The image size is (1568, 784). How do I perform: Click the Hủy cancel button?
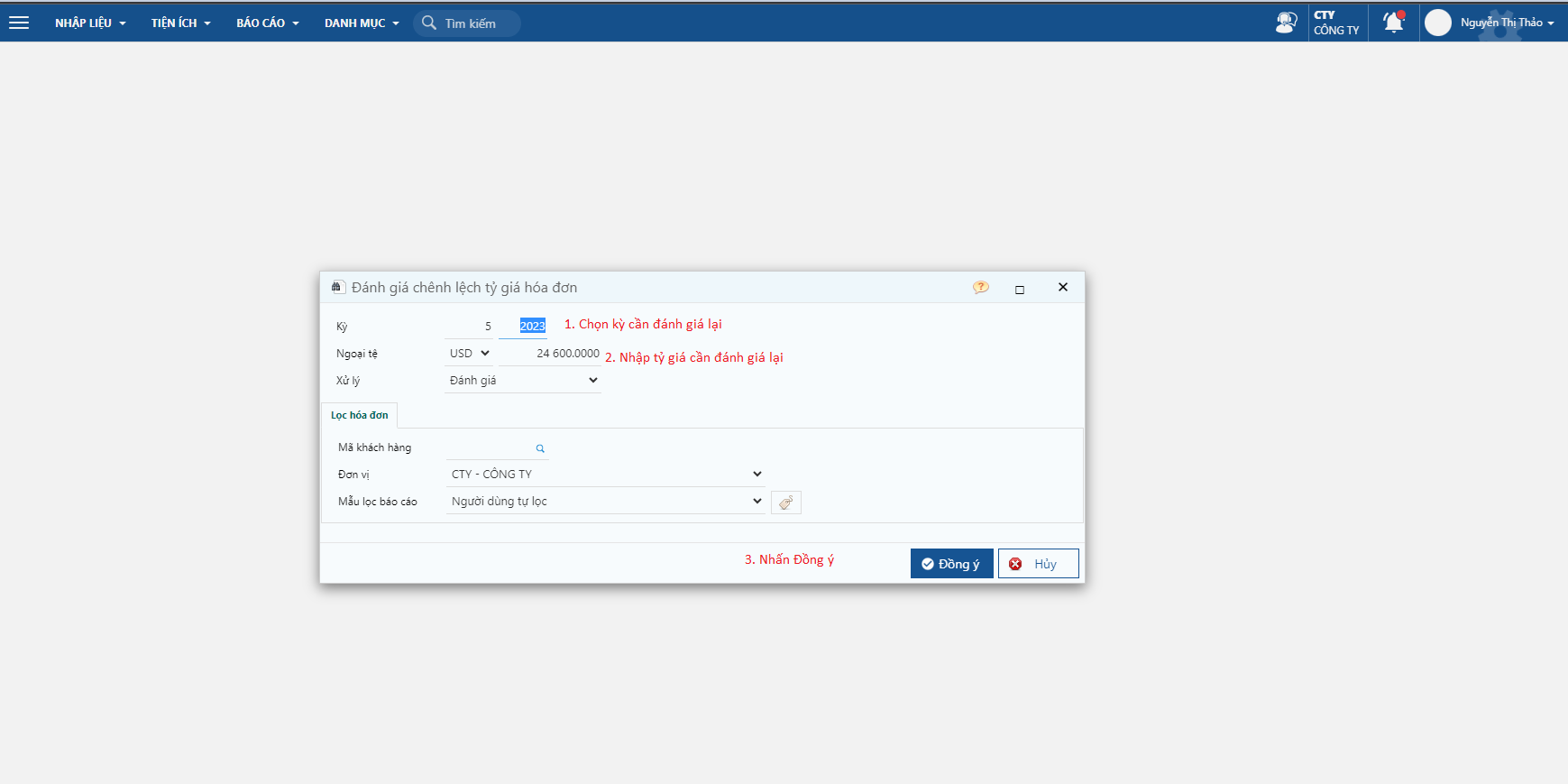(x=1038, y=564)
